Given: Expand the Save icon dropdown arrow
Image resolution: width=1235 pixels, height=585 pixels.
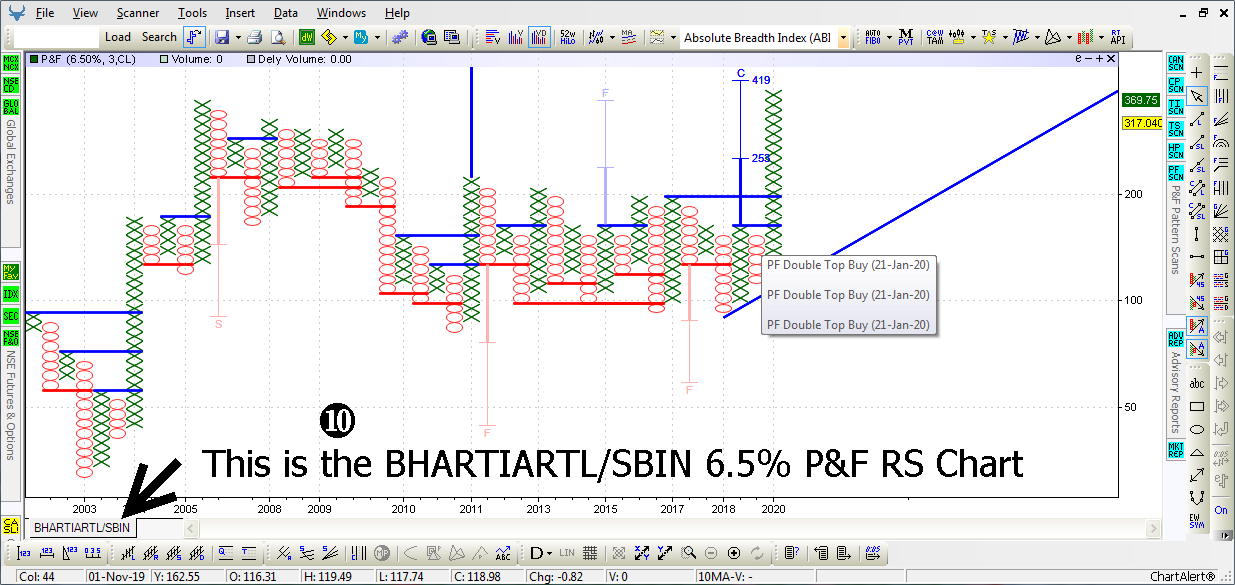Looking at the screenshot, I should 237,37.
